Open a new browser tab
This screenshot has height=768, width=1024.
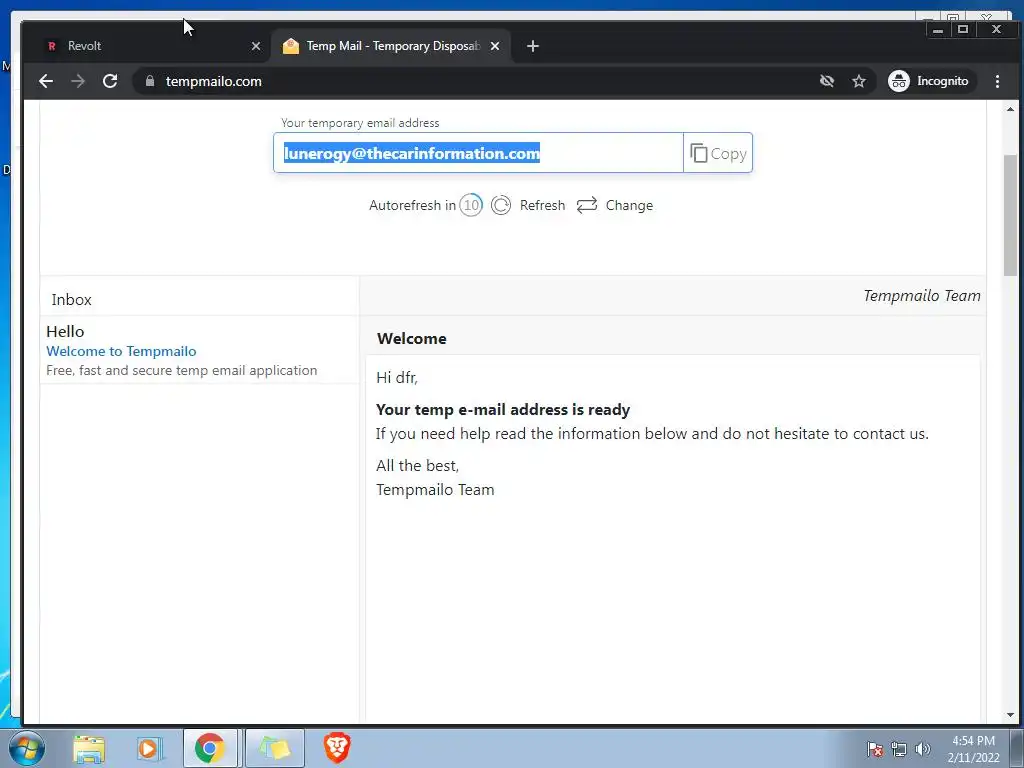pyautogui.click(x=533, y=46)
